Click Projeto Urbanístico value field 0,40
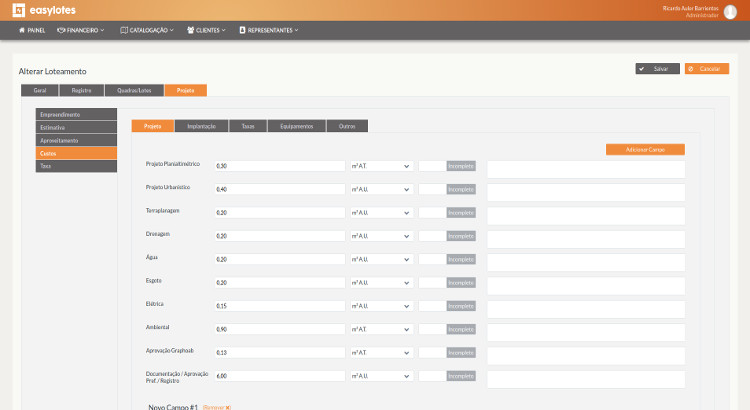 point(280,189)
